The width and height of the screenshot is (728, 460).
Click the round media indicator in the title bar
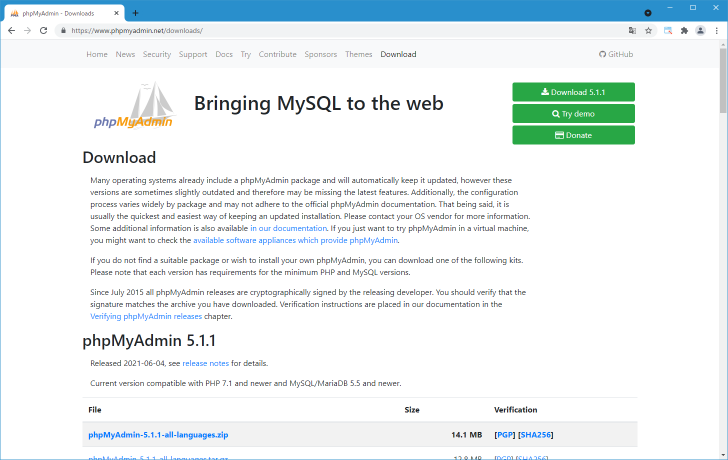(x=648, y=13)
